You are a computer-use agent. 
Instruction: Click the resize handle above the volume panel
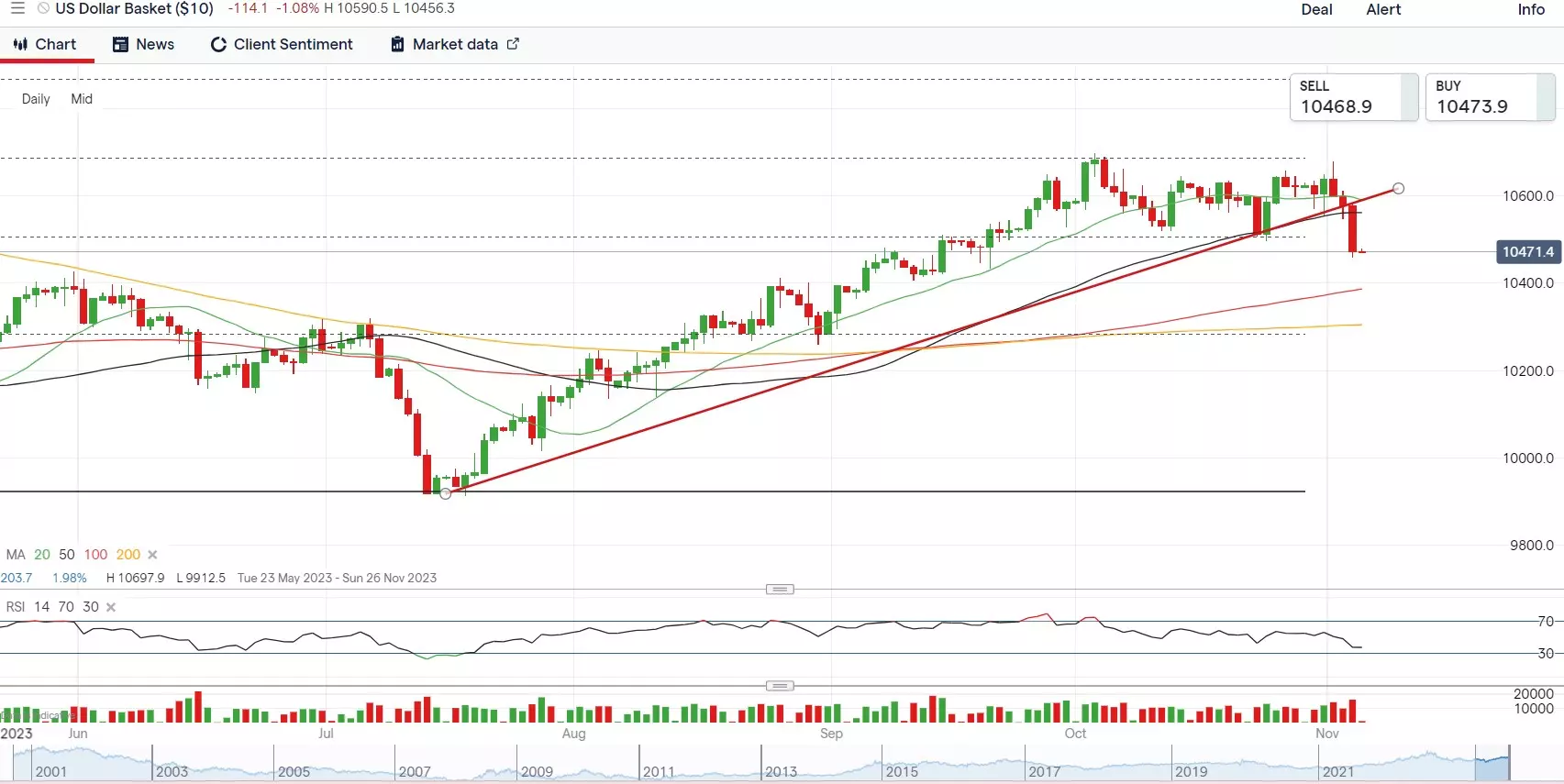pyautogui.click(x=780, y=686)
